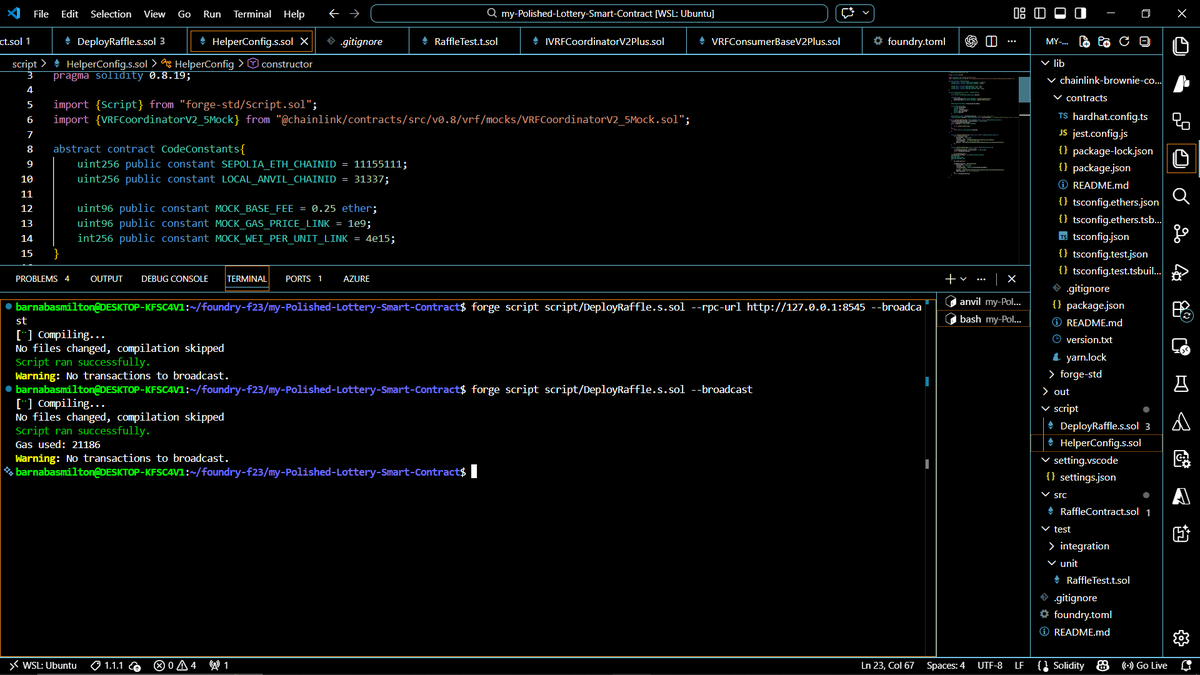1200x675 pixels.
Task: Open the Run and Debug view icon
Action: point(1181,272)
